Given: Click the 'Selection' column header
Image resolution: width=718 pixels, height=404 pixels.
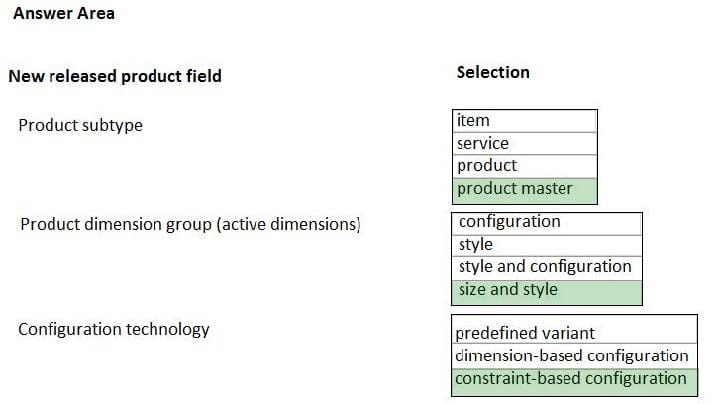Looking at the screenshot, I should (493, 72).
